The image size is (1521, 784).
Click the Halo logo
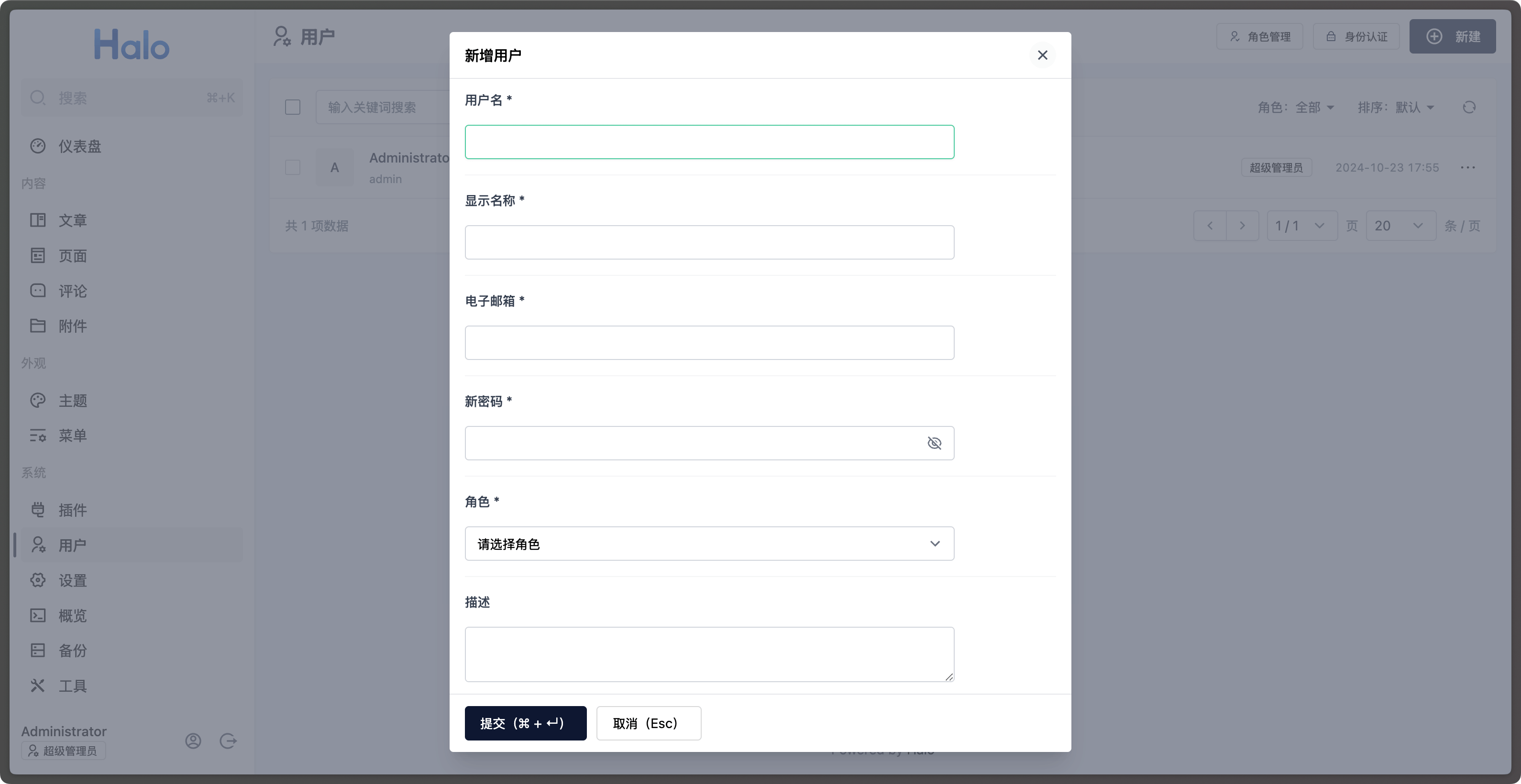(132, 44)
